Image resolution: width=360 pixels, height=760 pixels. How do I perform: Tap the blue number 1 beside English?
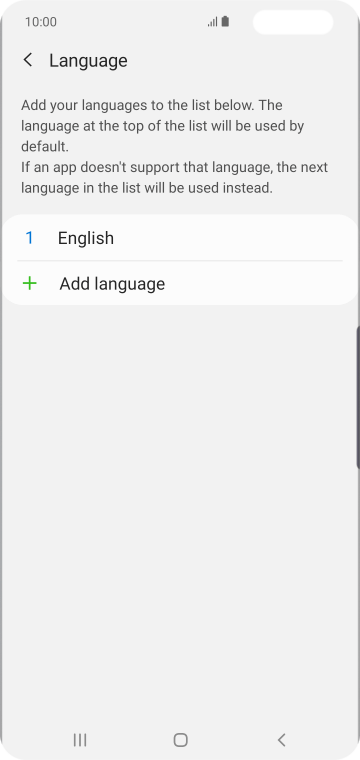[x=29, y=238]
